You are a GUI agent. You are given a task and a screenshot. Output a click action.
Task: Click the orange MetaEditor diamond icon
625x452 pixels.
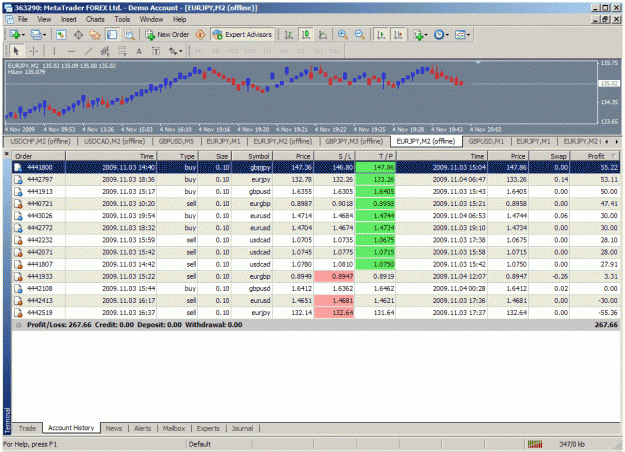[x=200, y=35]
